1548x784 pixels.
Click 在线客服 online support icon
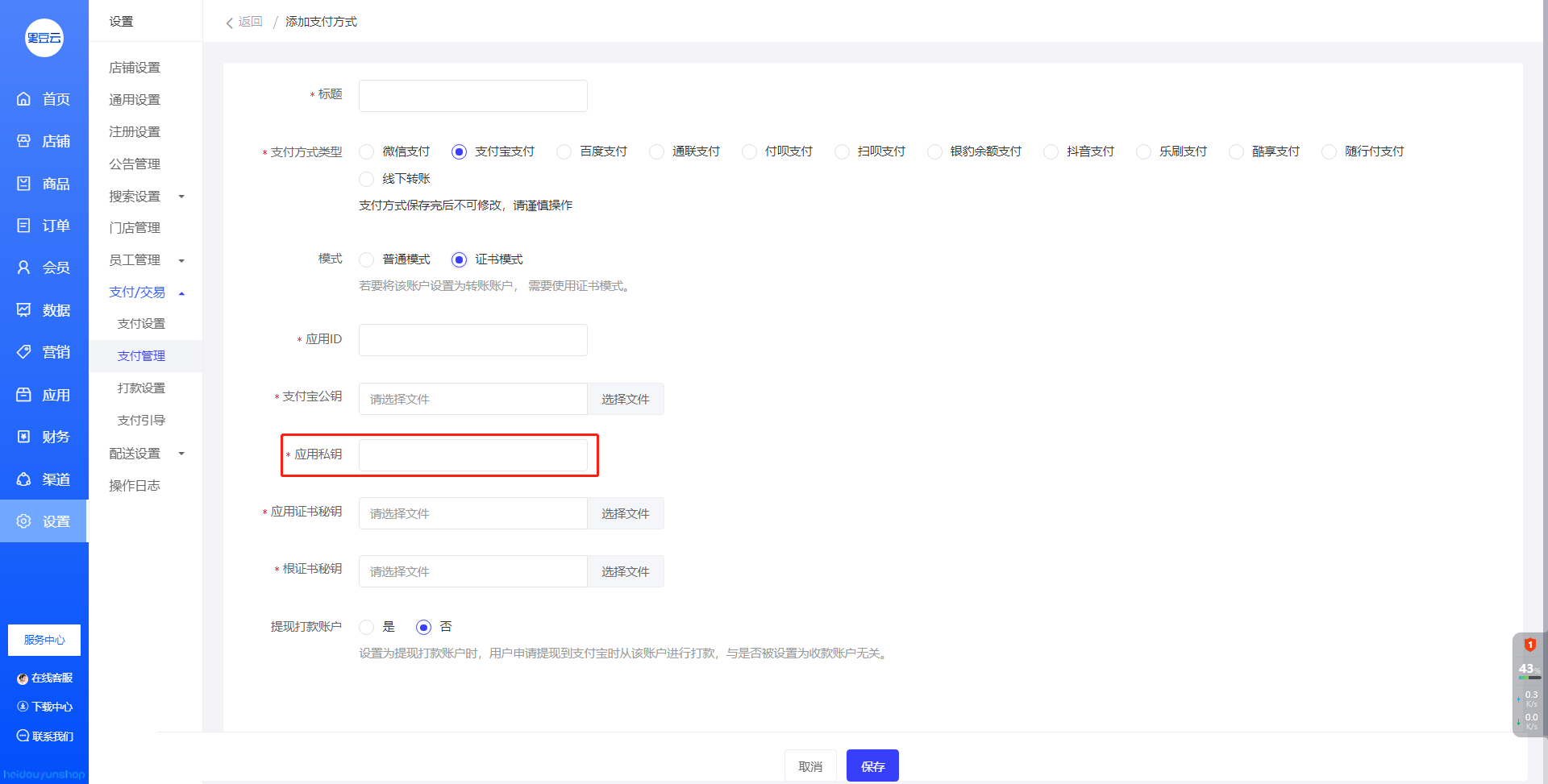tap(23, 678)
